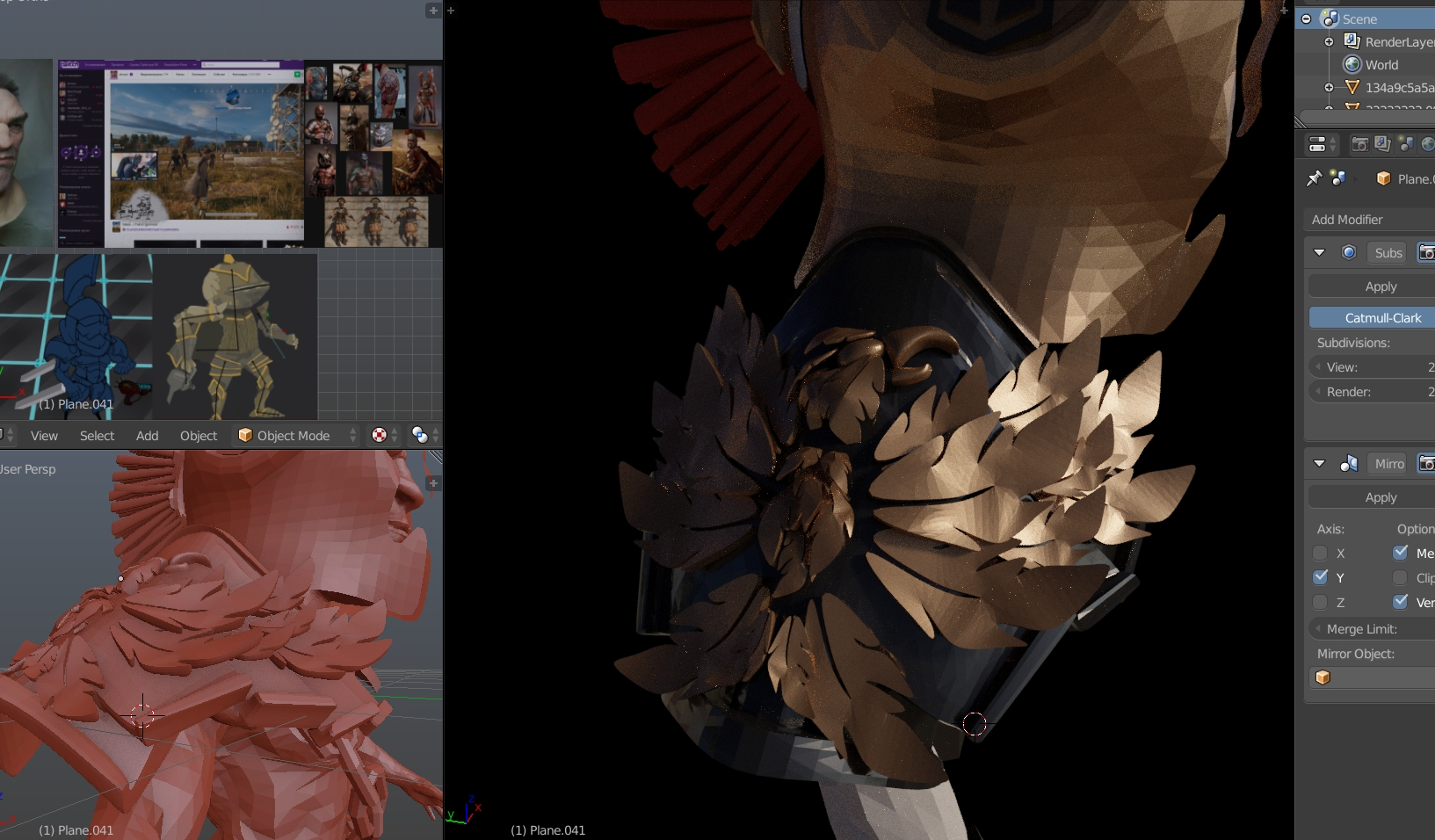Collapse the Scene tree in the outliner
The width and height of the screenshot is (1435, 840).
(1307, 18)
